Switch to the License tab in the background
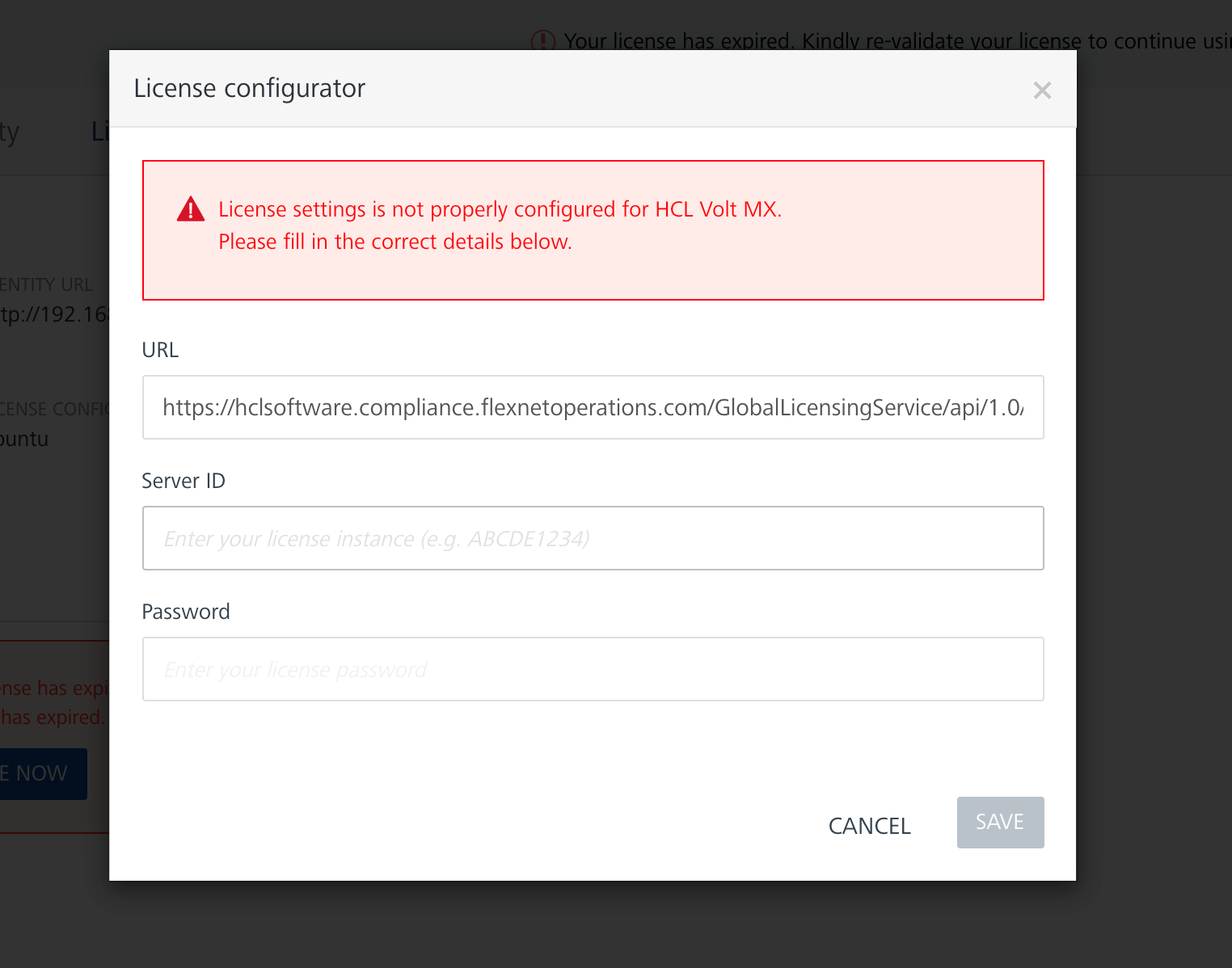The height and width of the screenshot is (968, 1232). [x=102, y=131]
